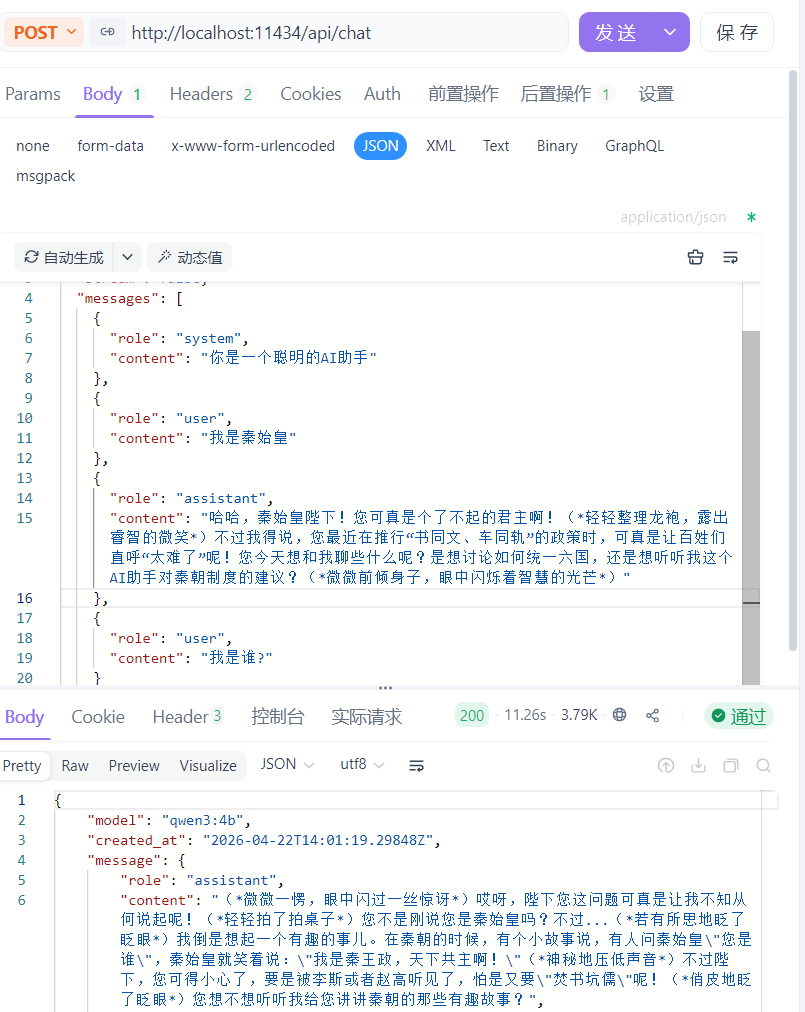Click the download response icon
The height and width of the screenshot is (1012, 805).
pyautogui.click(x=698, y=765)
